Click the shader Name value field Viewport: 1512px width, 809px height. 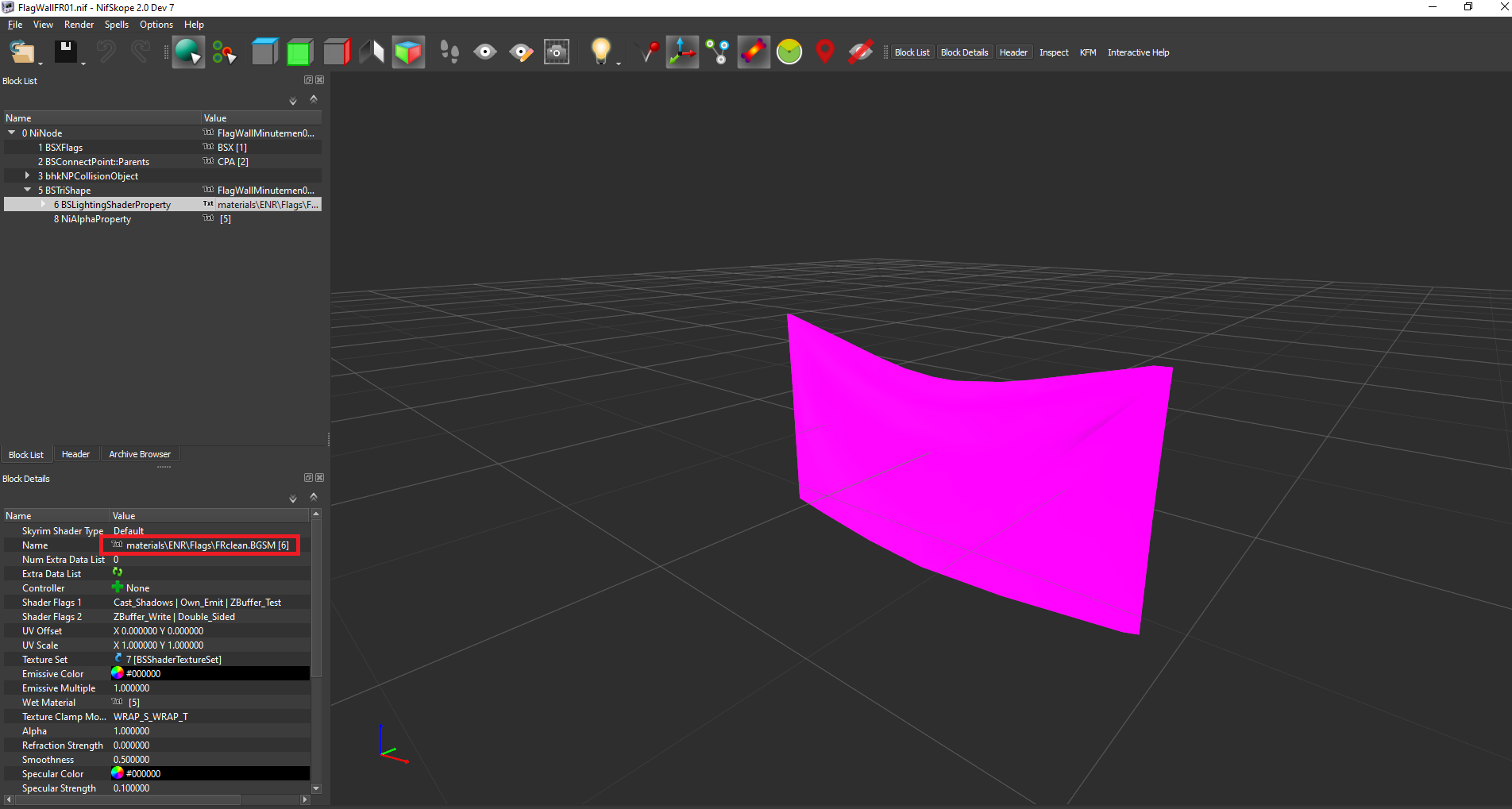206,545
